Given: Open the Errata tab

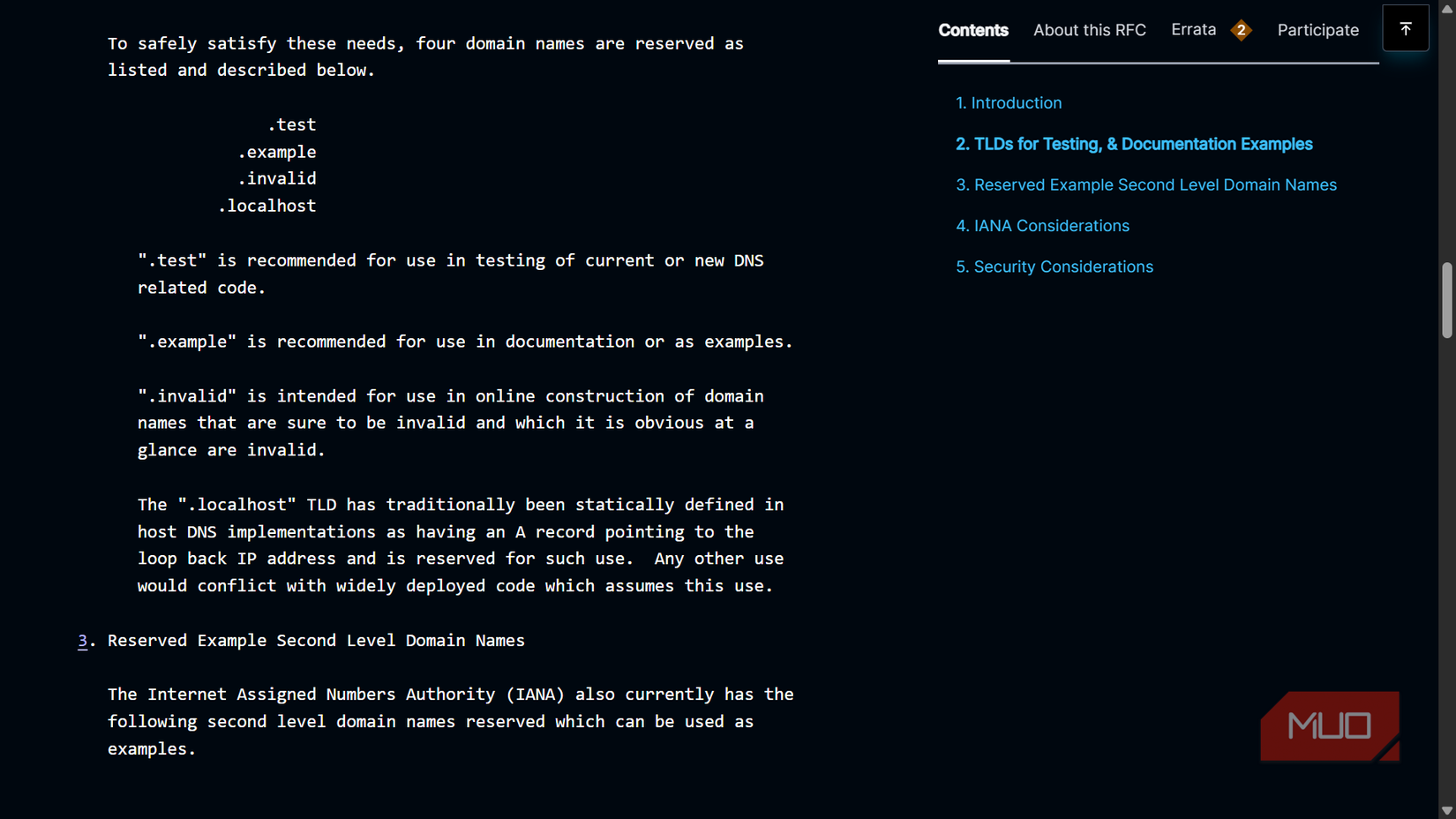Looking at the screenshot, I should [x=1193, y=30].
